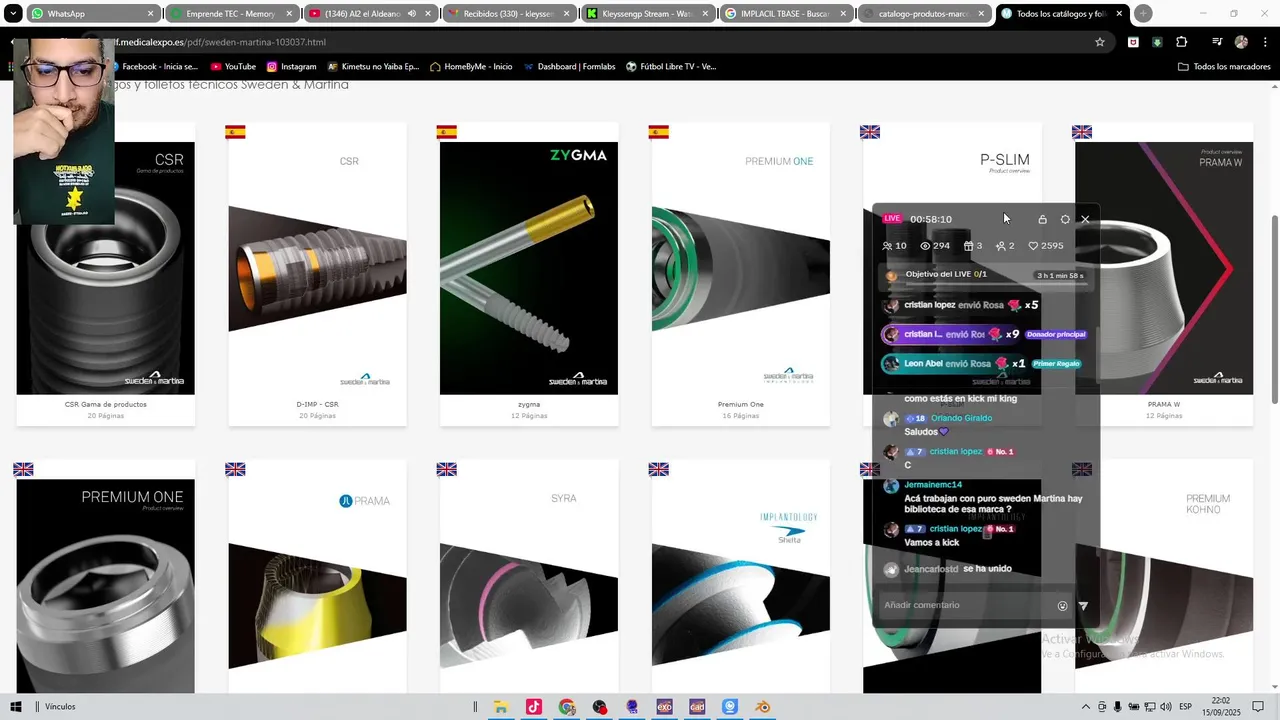Open the Implantology Shelta catalog thumbnail
This screenshot has width=1280, height=720.
741,586
